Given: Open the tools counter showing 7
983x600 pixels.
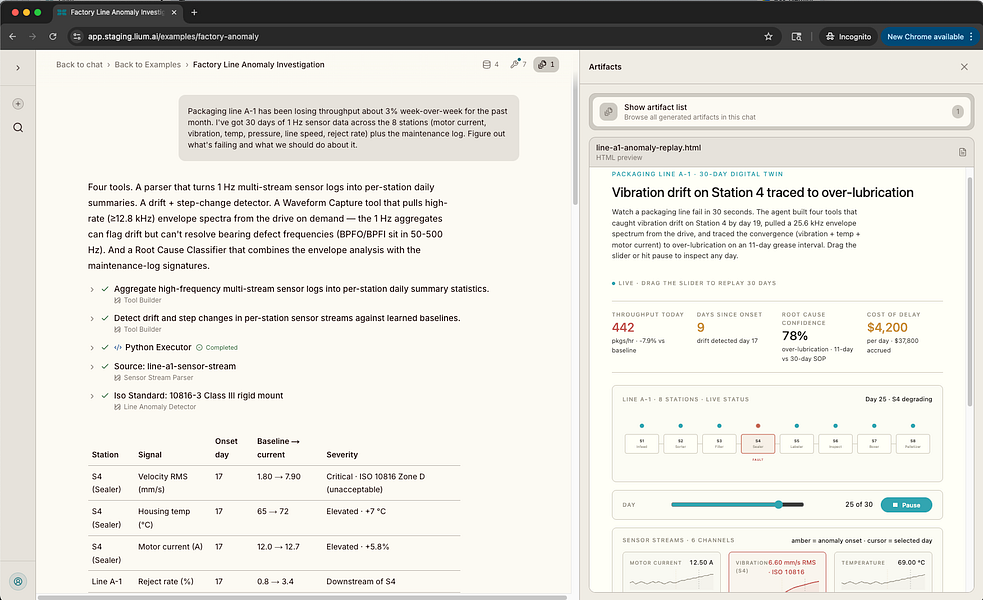Looking at the screenshot, I should point(518,64).
